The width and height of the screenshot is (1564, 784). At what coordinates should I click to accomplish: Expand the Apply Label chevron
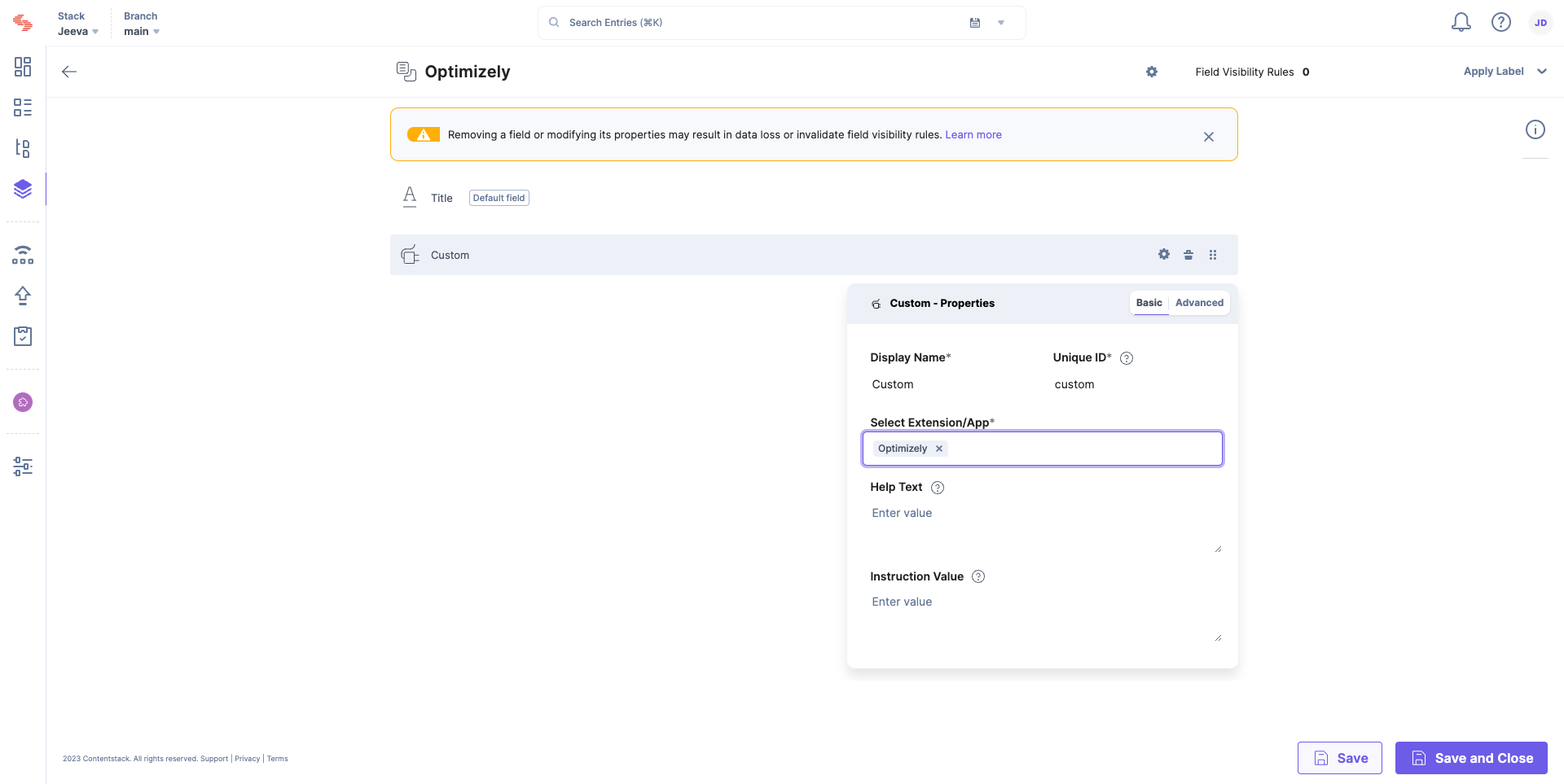pyautogui.click(x=1542, y=72)
